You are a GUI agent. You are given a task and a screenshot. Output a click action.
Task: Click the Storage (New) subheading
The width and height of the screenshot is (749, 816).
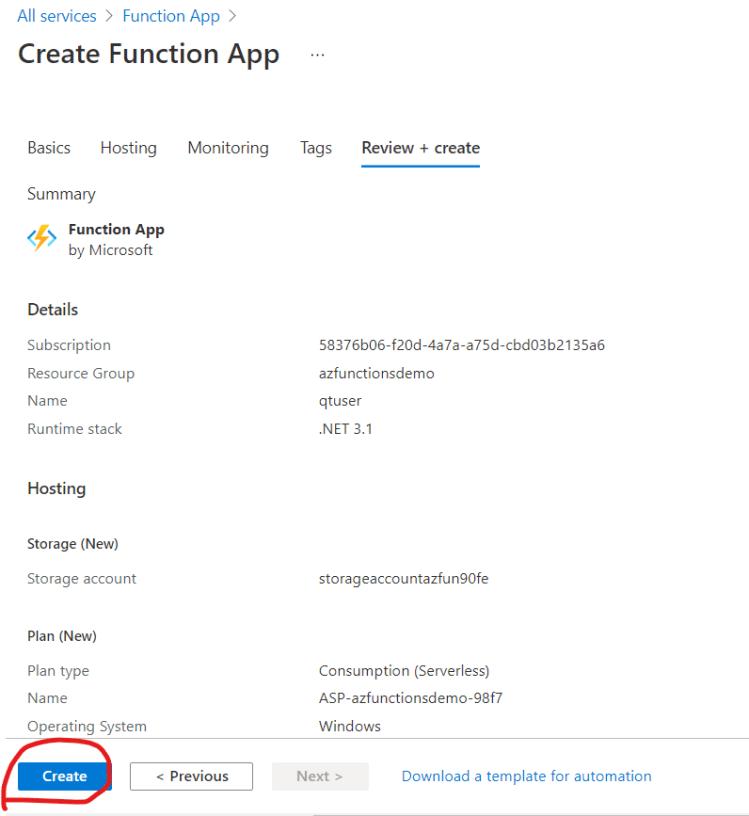pyautogui.click(x=73, y=544)
